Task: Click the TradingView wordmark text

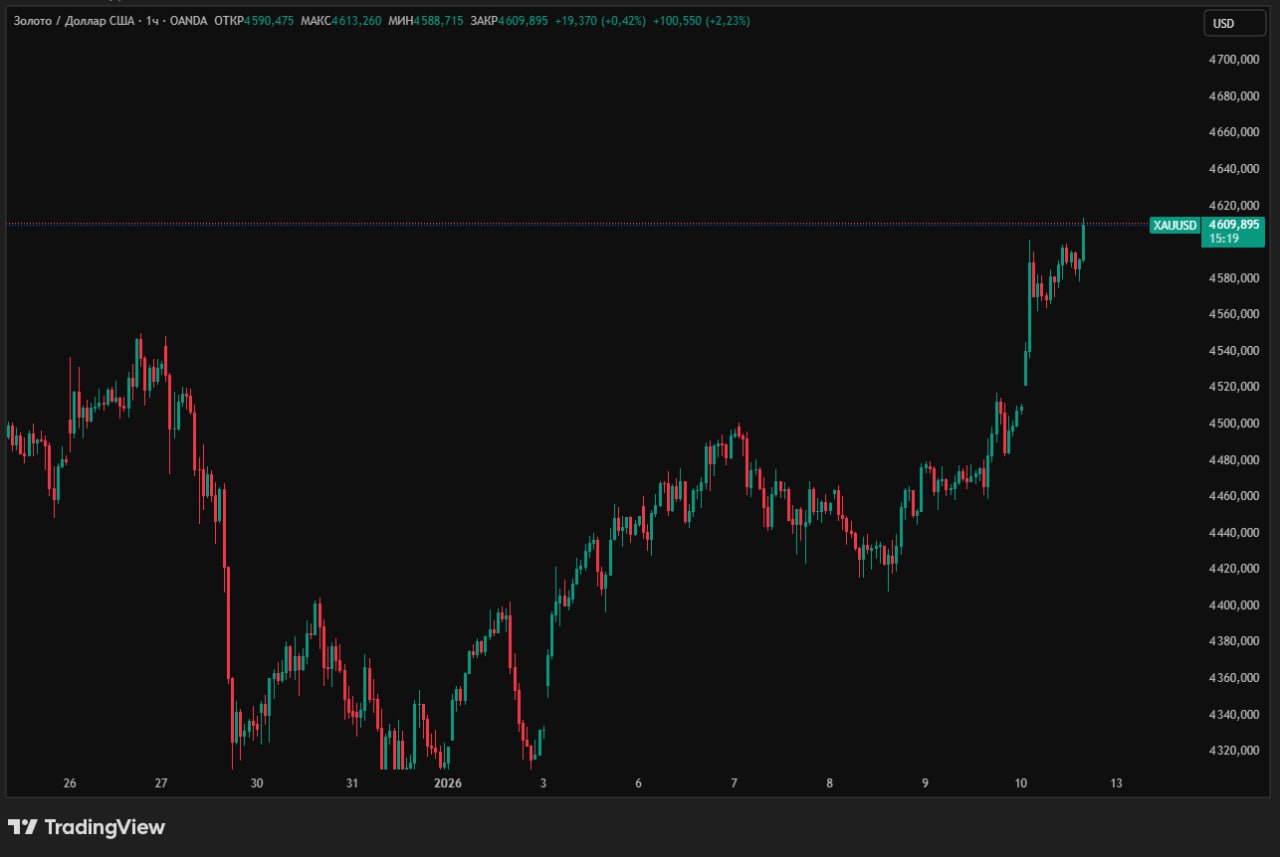Action: pyautogui.click(x=104, y=827)
